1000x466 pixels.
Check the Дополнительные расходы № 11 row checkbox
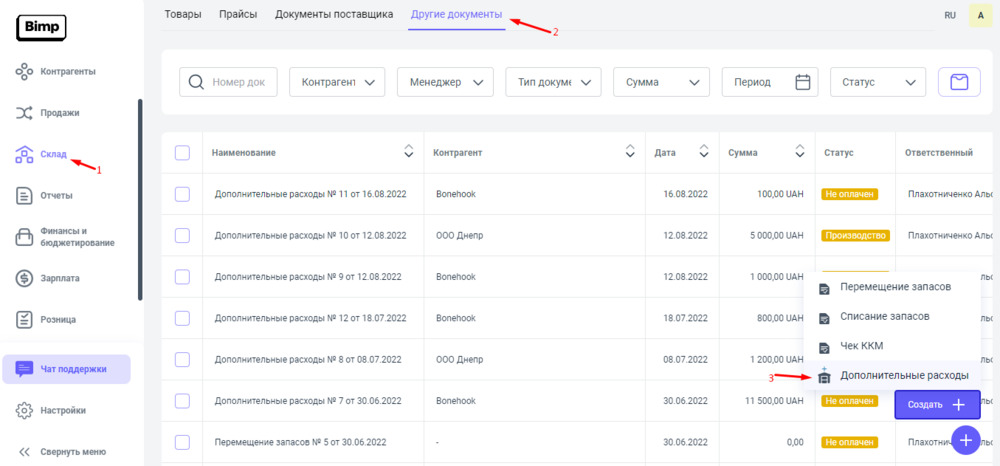click(182, 194)
